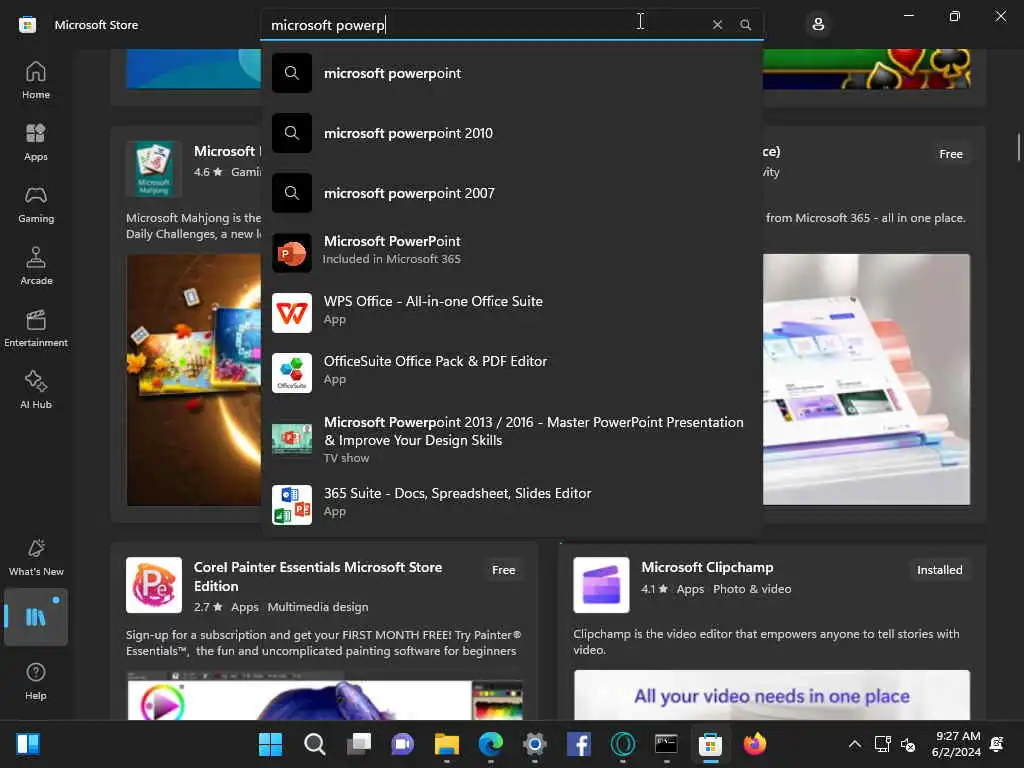This screenshot has width=1024, height=768.
Task: Open What's New in sidebar
Action: [36, 557]
